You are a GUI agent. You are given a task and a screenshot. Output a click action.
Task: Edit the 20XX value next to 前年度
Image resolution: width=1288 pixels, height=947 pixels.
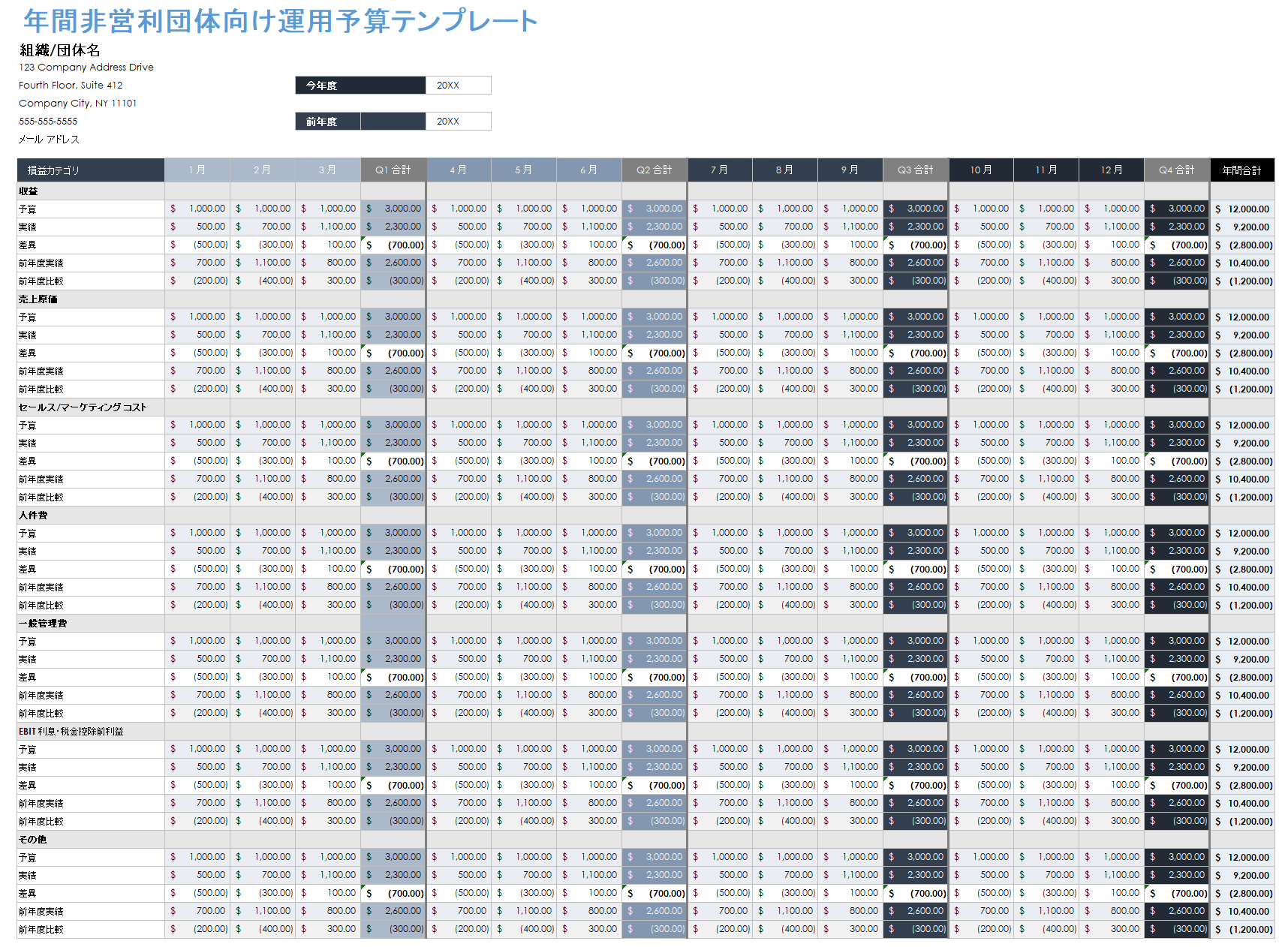(x=459, y=122)
